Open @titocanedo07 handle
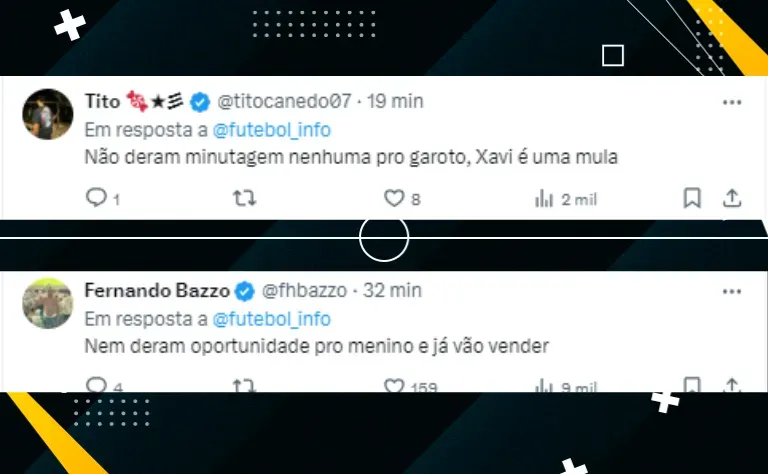 pyautogui.click(x=284, y=101)
